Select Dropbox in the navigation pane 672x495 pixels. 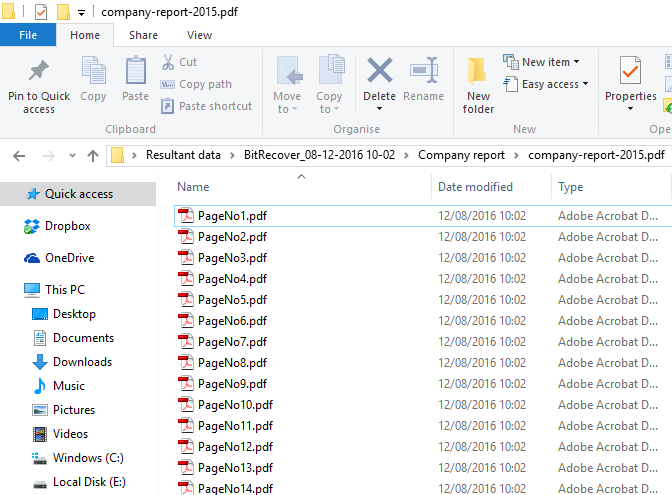pos(67,226)
